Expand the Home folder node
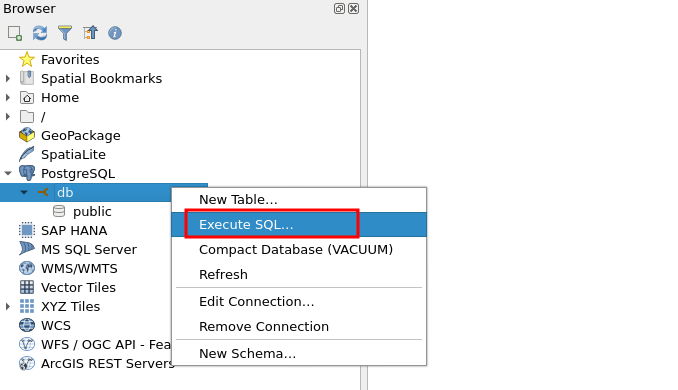Screen dimensions: 678x390 (8, 98)
